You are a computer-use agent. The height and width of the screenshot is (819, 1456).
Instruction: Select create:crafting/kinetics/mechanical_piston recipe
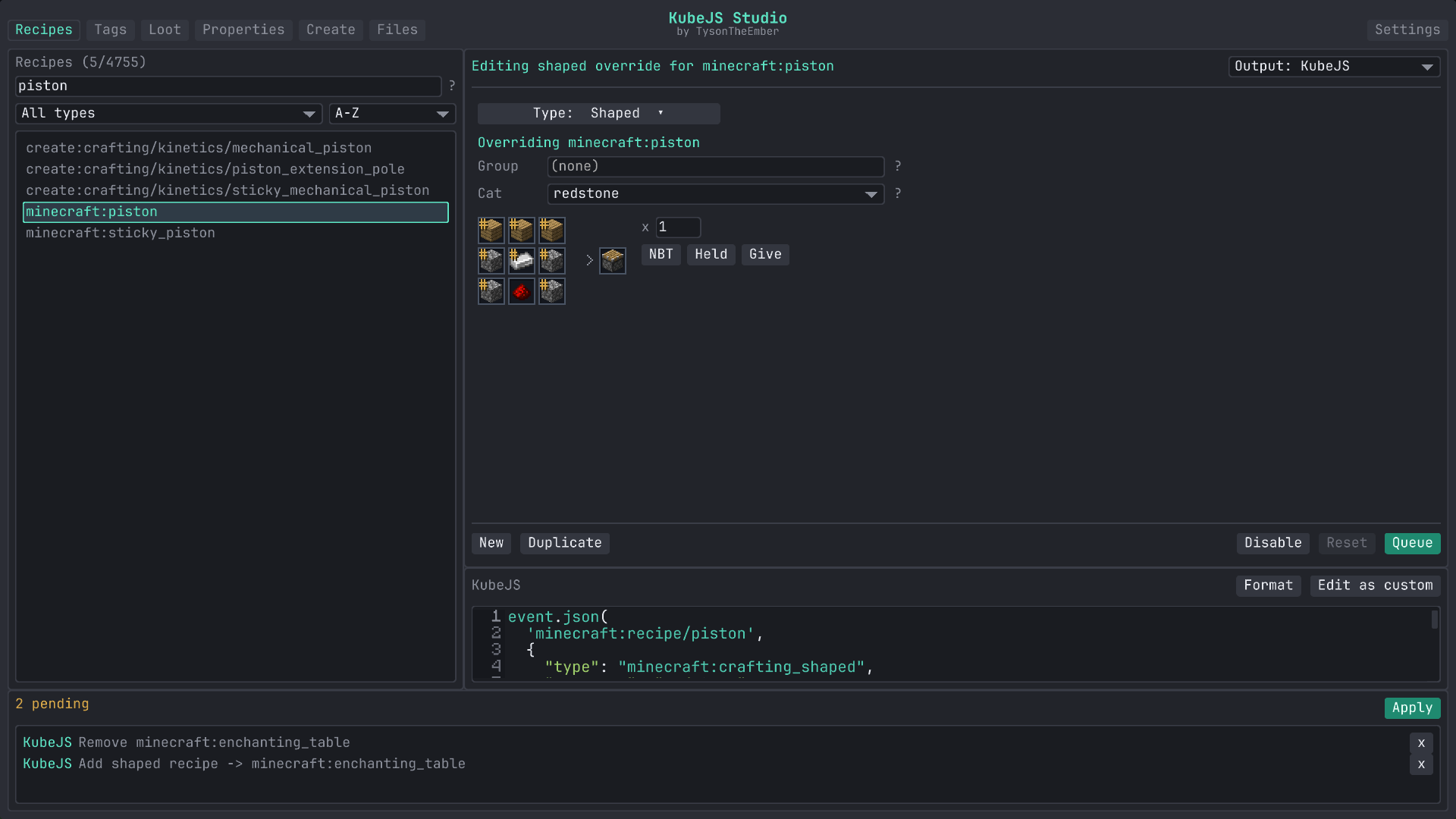click(x=236, y=148)
